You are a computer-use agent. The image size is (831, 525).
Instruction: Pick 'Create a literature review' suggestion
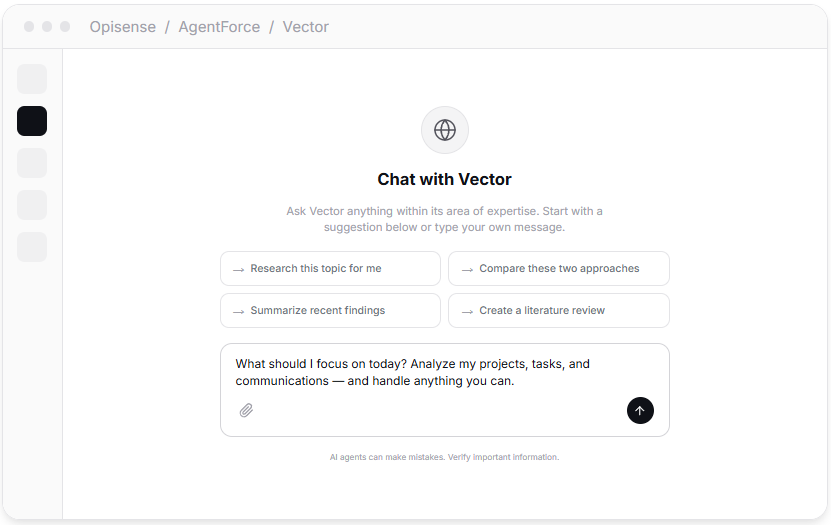(558, 310)
